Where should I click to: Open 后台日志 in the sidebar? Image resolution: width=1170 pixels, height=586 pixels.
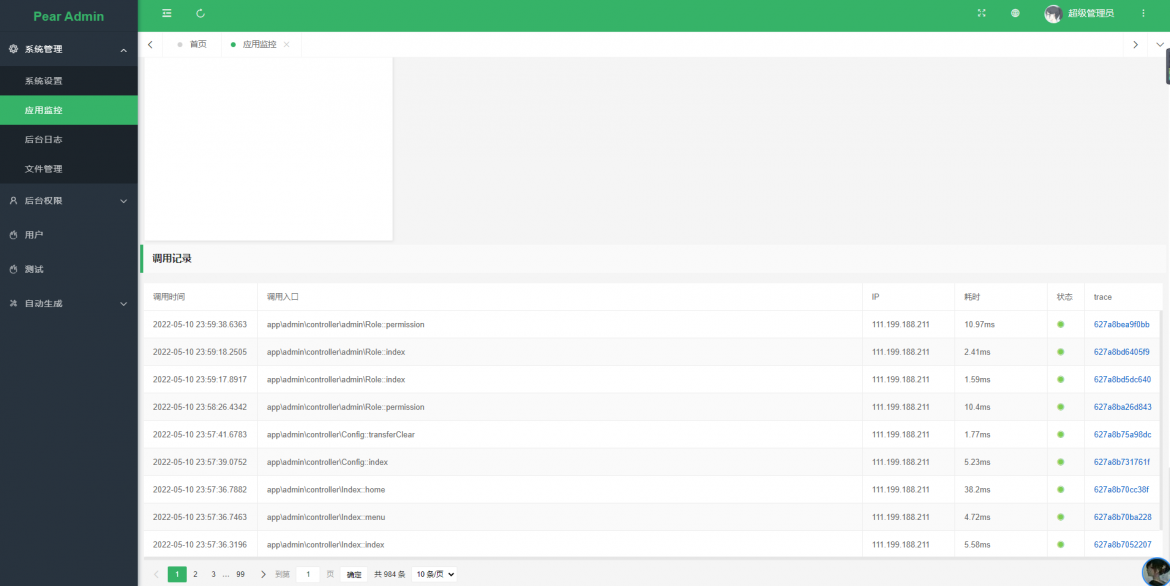click(x=69, y=140)
